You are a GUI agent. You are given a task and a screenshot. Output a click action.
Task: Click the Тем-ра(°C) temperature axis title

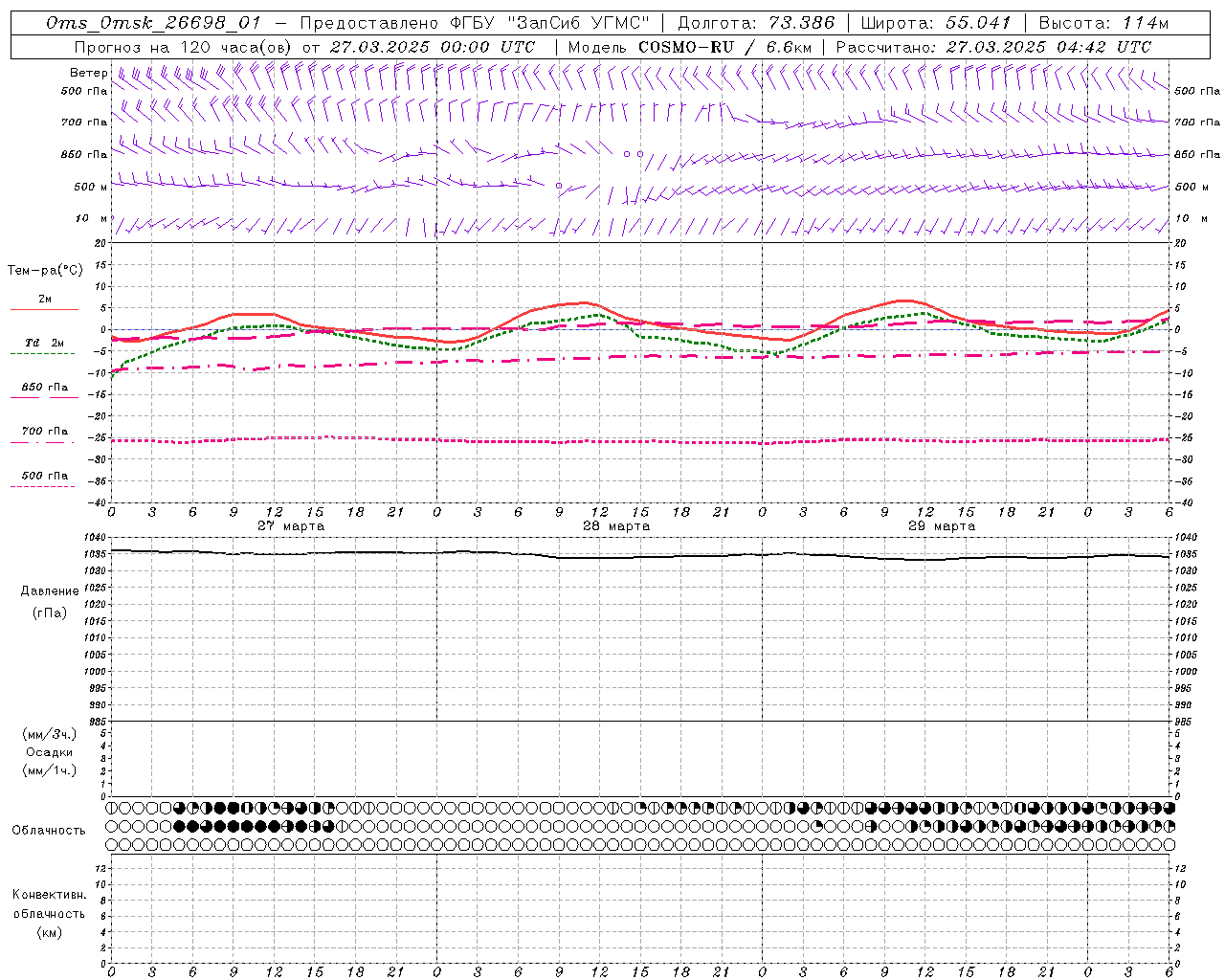45,271
